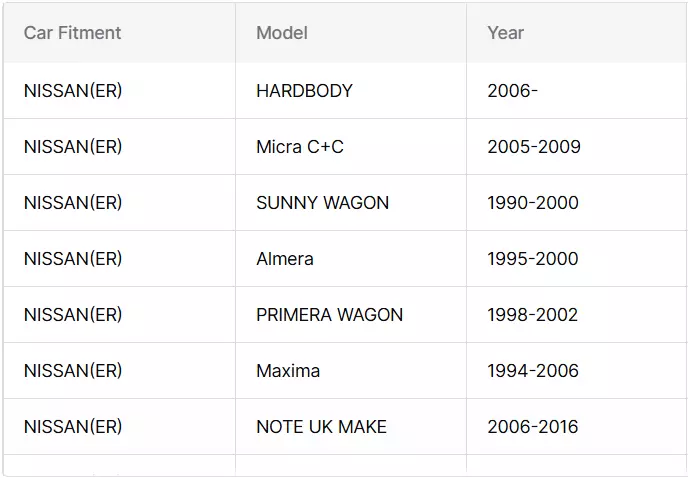Click the Model column header
688x478 pixels.
coord(351,33)
